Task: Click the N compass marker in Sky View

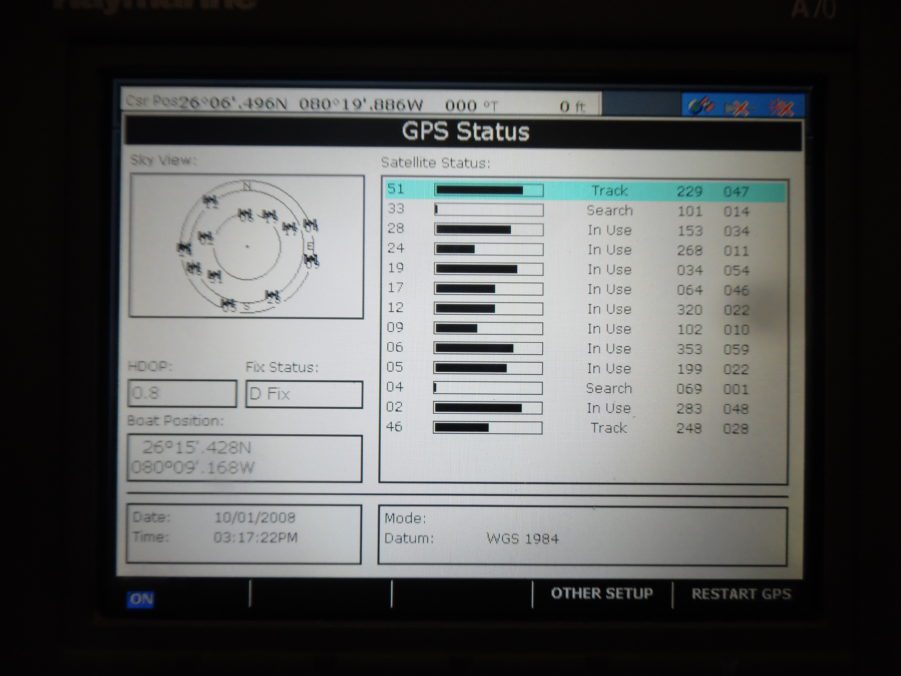Action: pos(247,187)
